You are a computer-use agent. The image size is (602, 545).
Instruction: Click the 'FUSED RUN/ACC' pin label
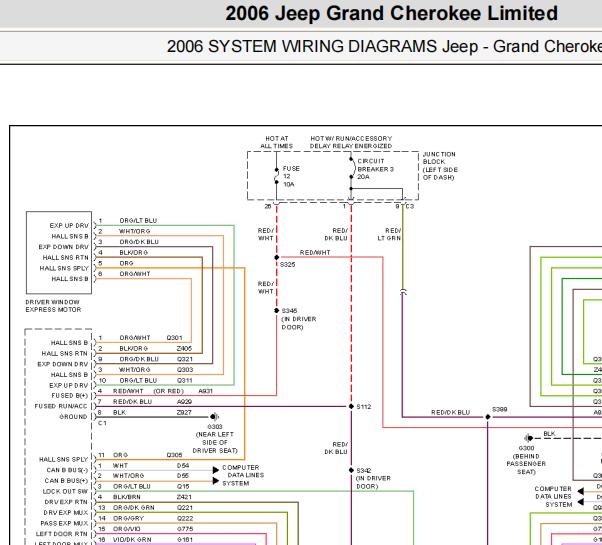click(61, 406)
